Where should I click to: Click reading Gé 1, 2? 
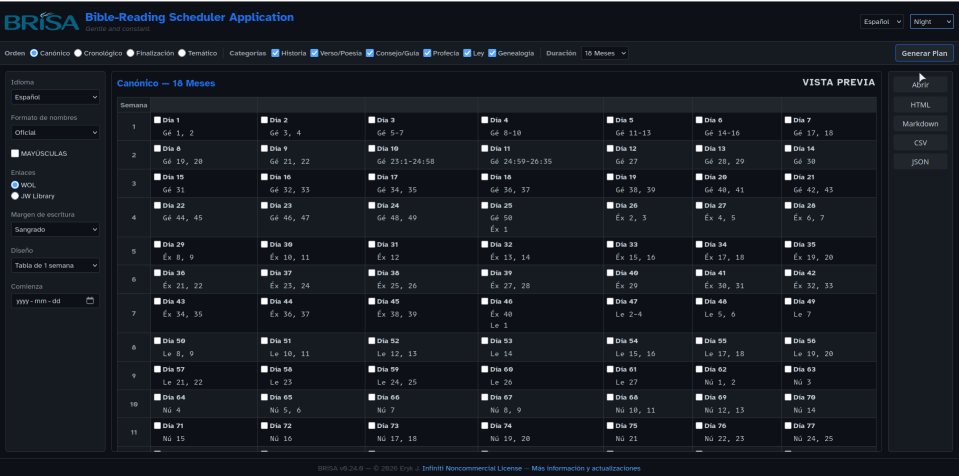[178, 133]
